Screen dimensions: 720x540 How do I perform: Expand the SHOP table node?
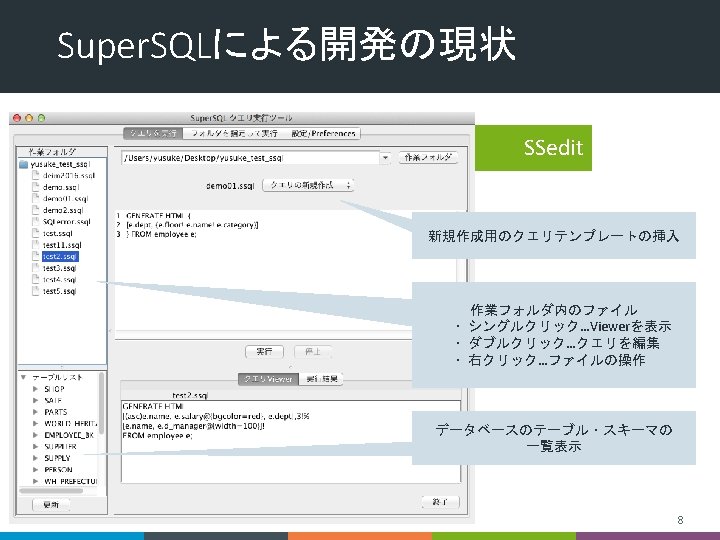pos(35,389)
